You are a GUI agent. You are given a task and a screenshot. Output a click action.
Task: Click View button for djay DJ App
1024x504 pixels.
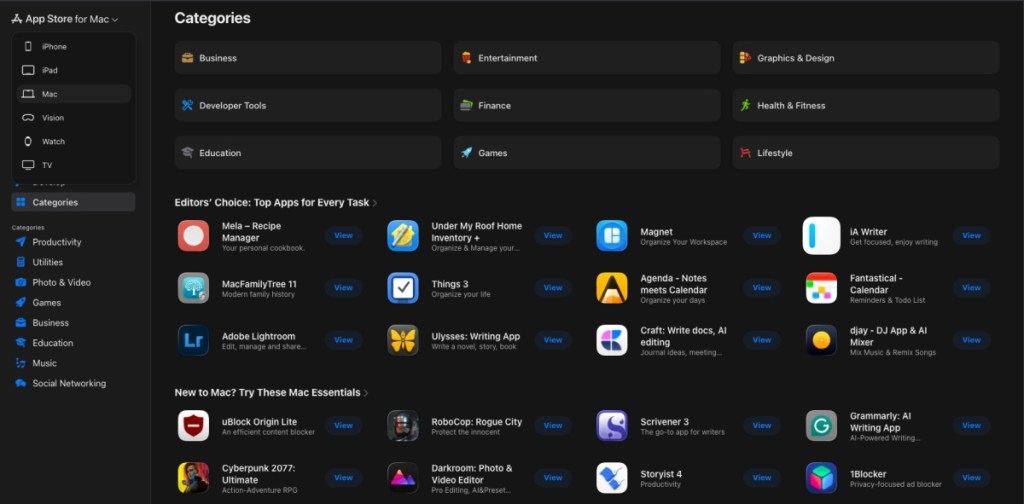pyautogui.click(x=971, y=340)
